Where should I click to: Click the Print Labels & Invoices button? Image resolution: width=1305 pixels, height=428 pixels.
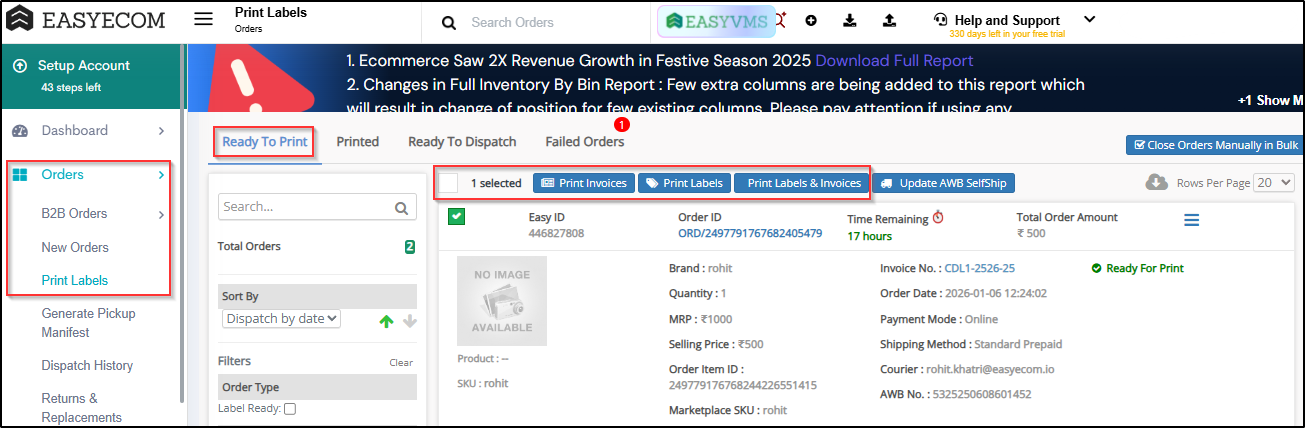click(803, 183)
